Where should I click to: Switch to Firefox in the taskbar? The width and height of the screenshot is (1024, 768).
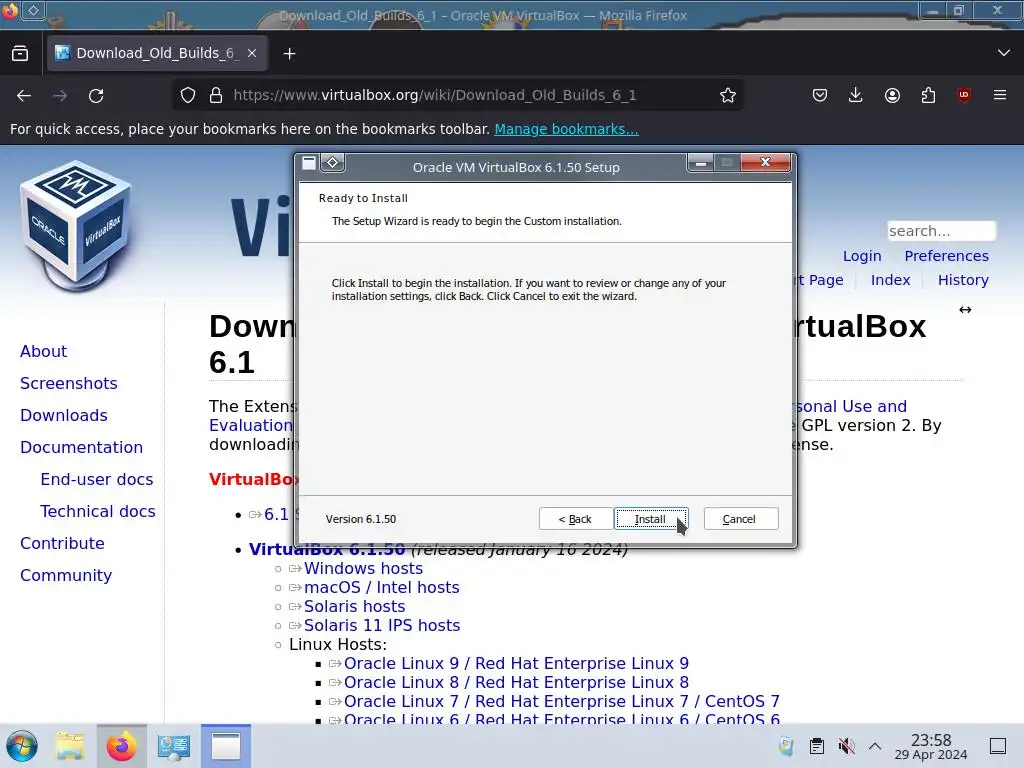121,746
